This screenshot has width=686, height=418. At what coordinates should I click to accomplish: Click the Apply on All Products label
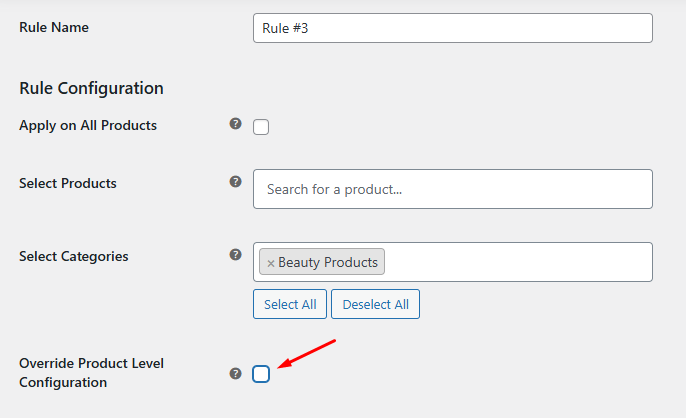pyautogui.click(x=88, y=125)
